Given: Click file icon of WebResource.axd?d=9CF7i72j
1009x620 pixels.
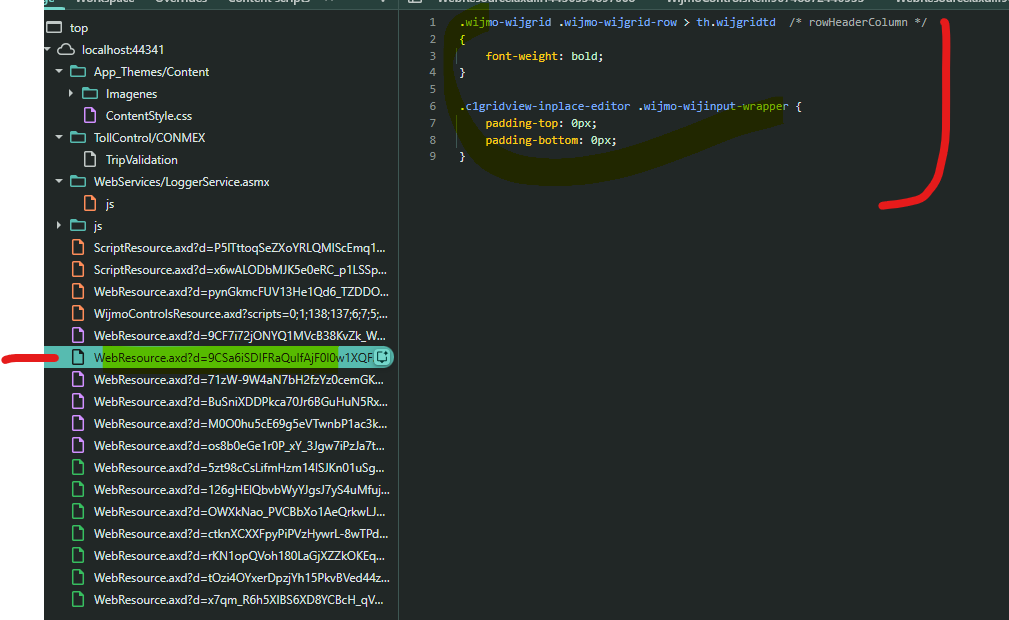Looking at the screenshot, I should point(78,335).
